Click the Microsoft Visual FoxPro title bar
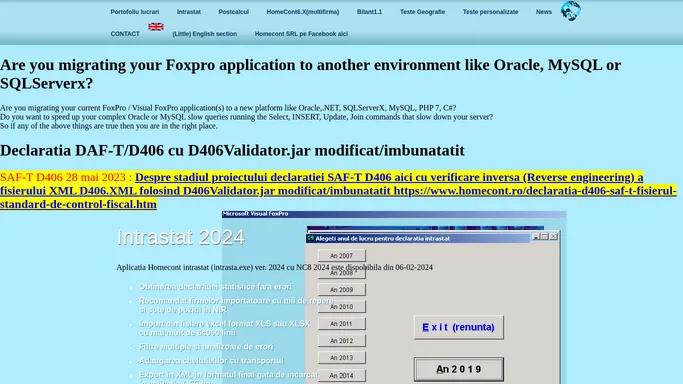 pos(394,214)
